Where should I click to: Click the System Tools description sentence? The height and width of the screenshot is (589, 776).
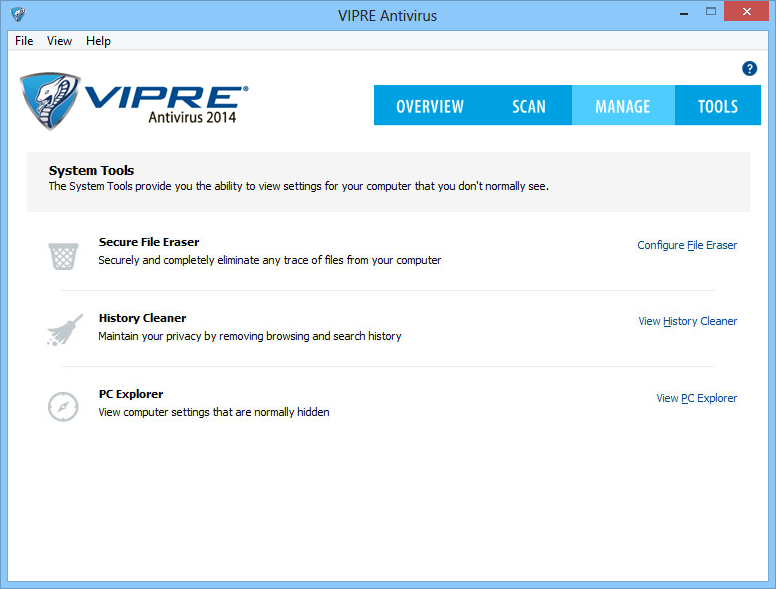(x=298, y=187)
